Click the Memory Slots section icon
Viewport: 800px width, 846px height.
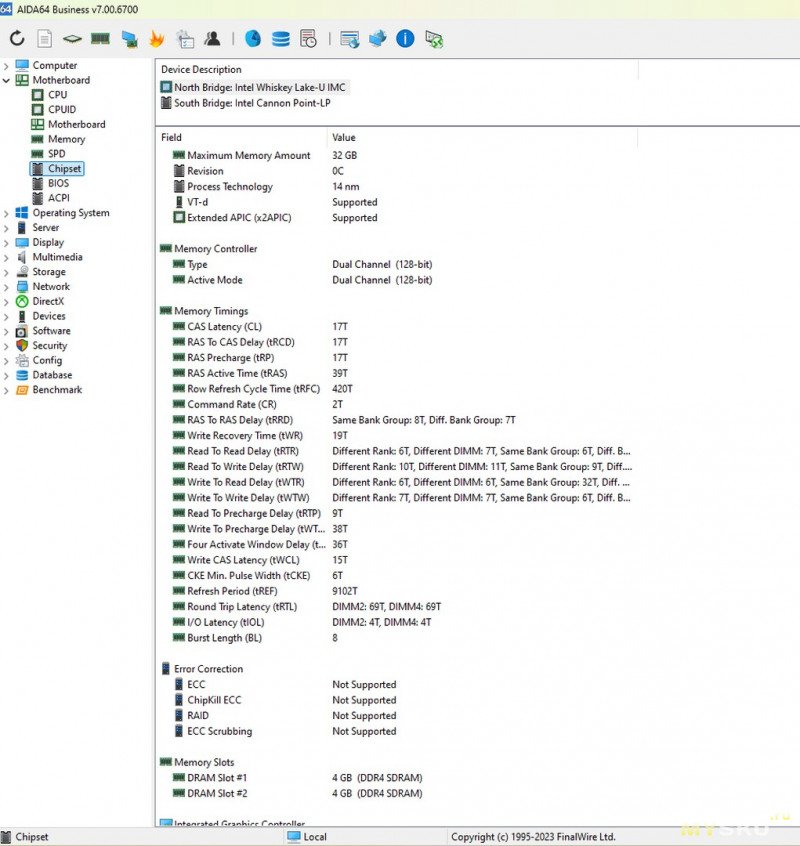coord(166,762)
